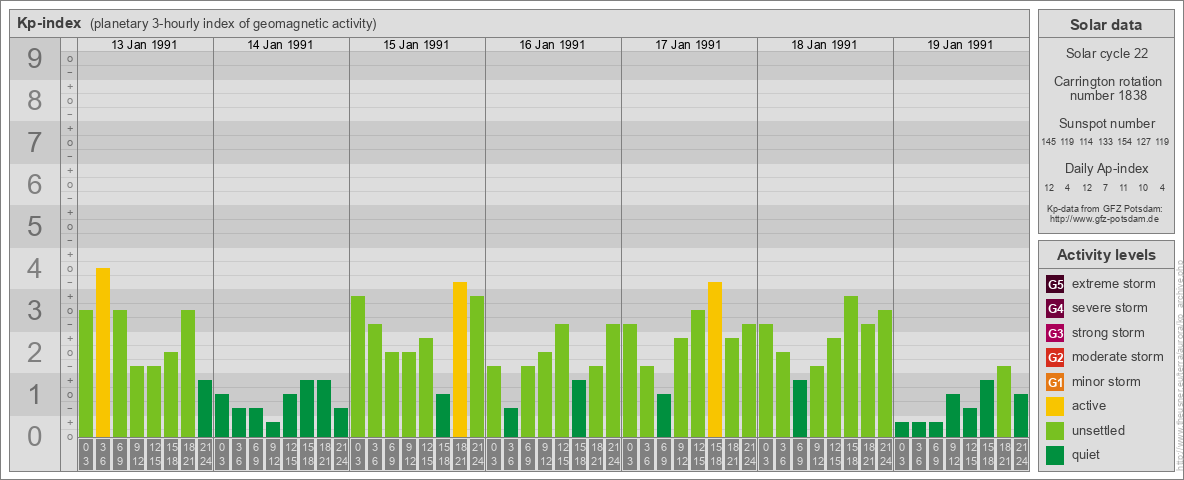
Task: Click sunspot value 127
Action: (1144, 142)
